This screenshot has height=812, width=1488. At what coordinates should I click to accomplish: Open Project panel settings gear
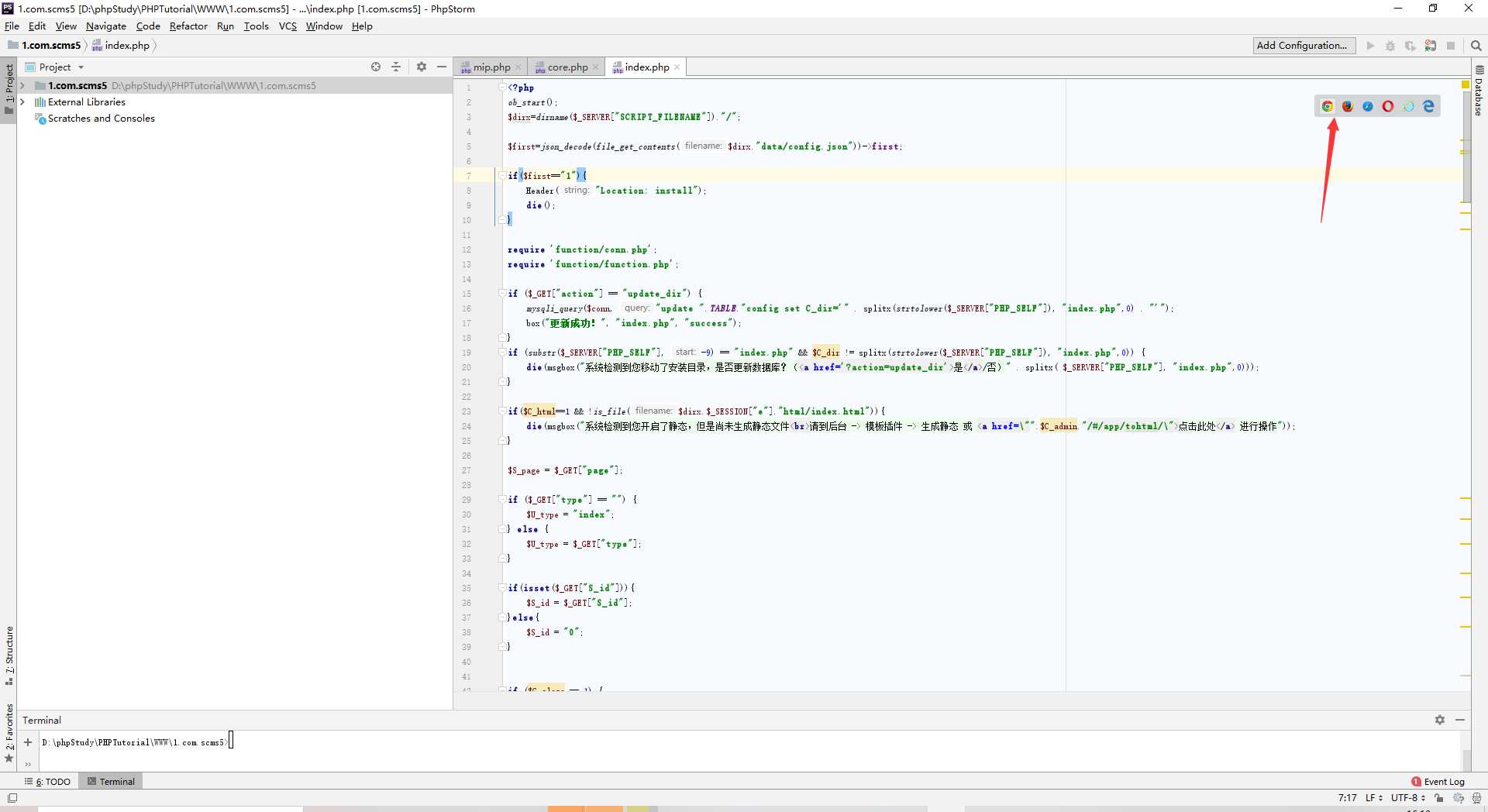[x=422, y=67]
